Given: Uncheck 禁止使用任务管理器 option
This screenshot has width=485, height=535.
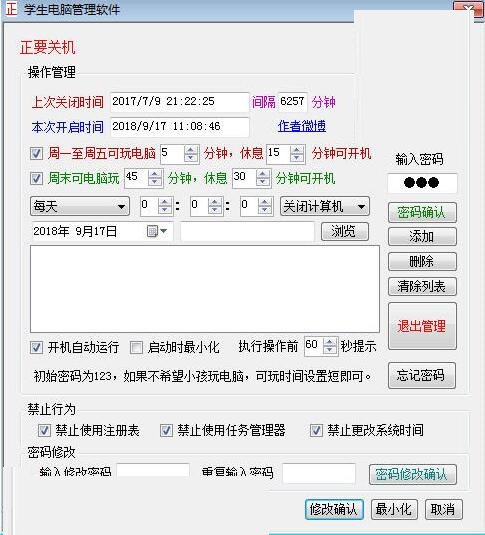Looking at the screenshot, I should click(166, 431).
